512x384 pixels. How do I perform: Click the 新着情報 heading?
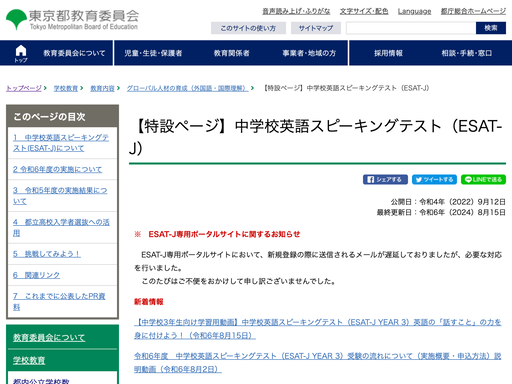click(149, 302)
